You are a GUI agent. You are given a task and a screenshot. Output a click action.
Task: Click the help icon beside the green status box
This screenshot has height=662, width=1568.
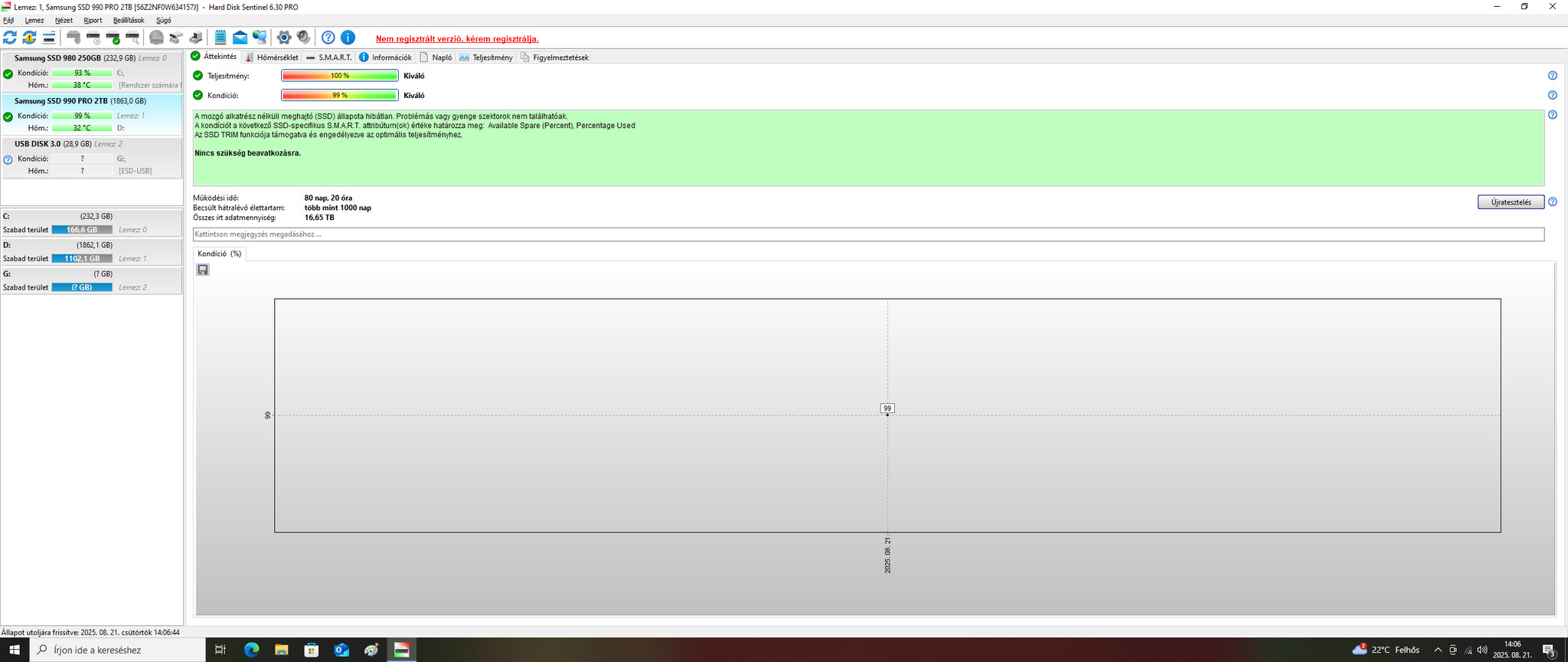(1553, 115)
